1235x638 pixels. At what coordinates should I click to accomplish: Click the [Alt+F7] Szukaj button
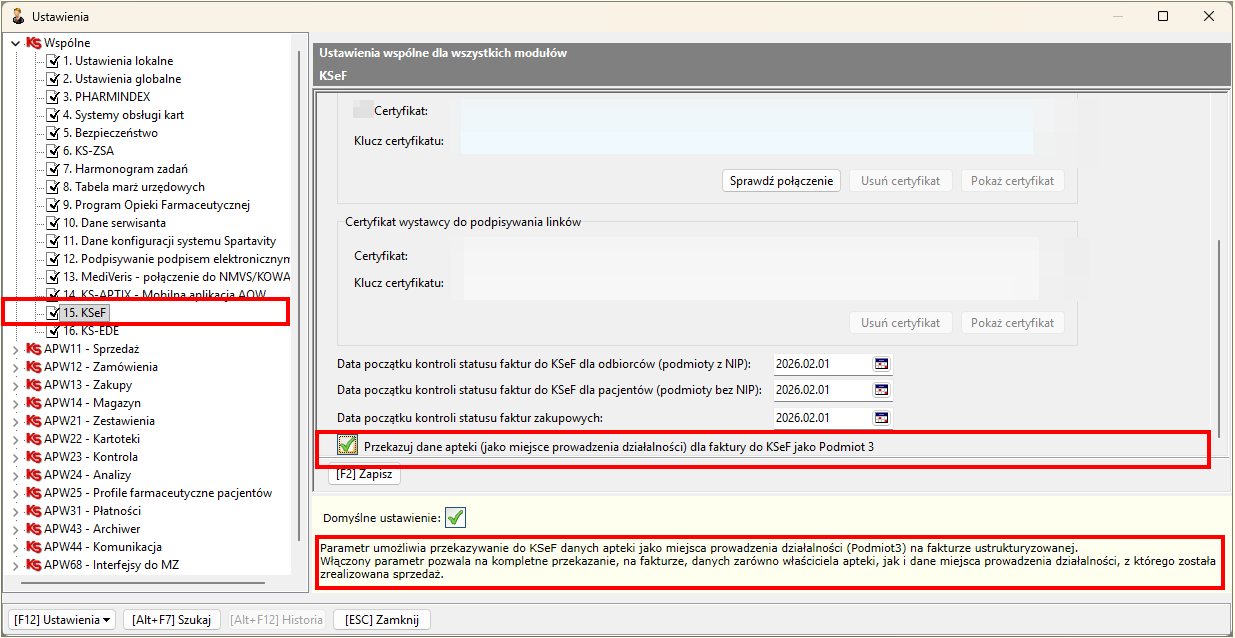[x=172, y=619]
